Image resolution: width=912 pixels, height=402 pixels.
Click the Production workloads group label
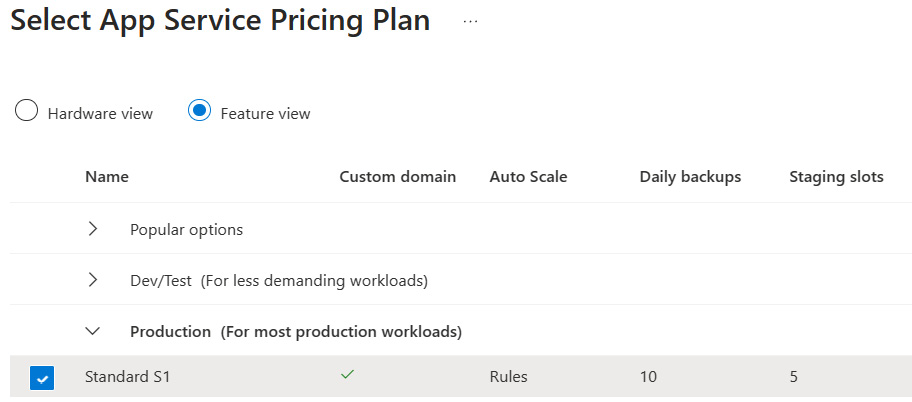coord(296,332)
